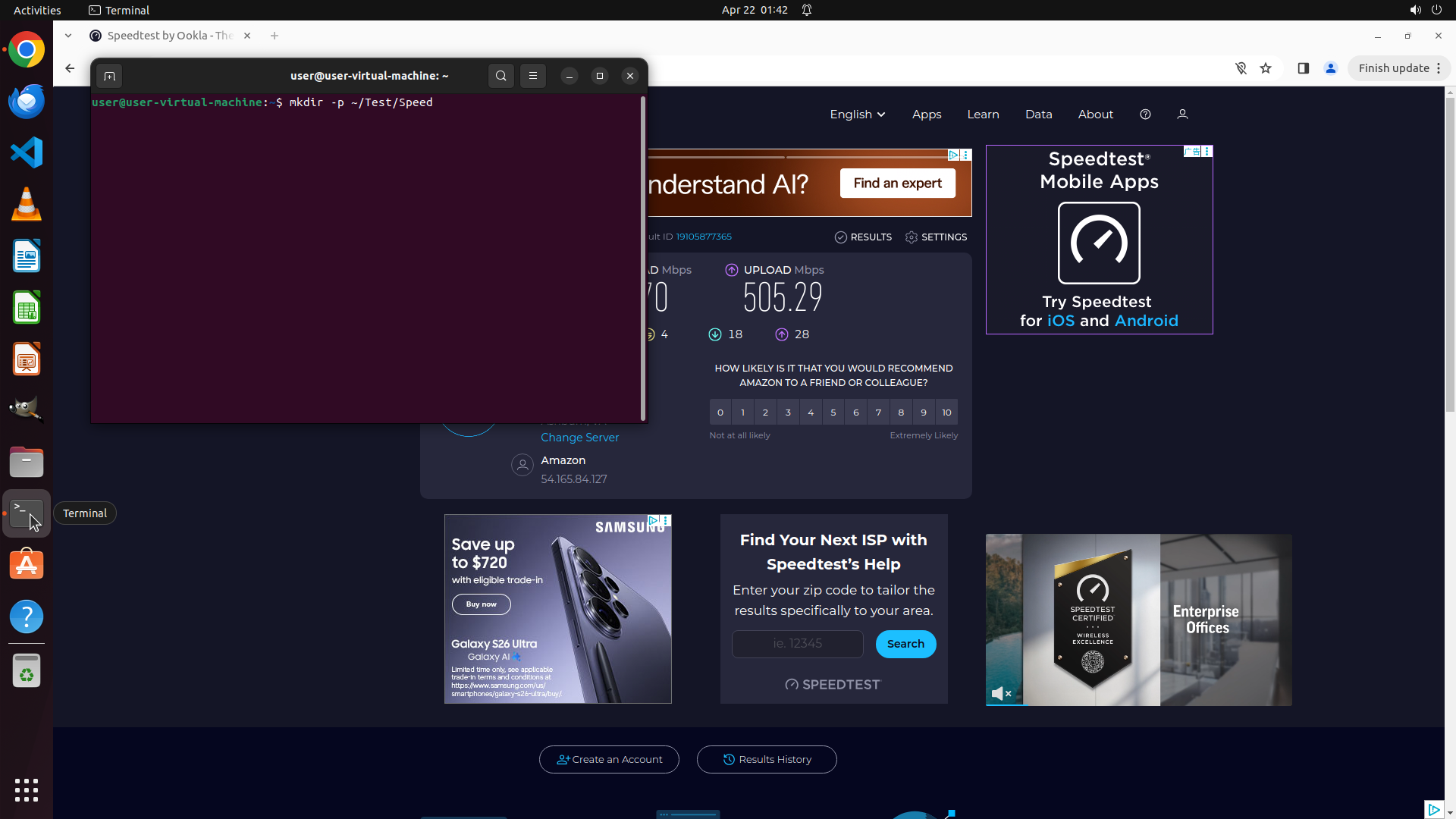Click the terminal search icon

tap(500, 76)
